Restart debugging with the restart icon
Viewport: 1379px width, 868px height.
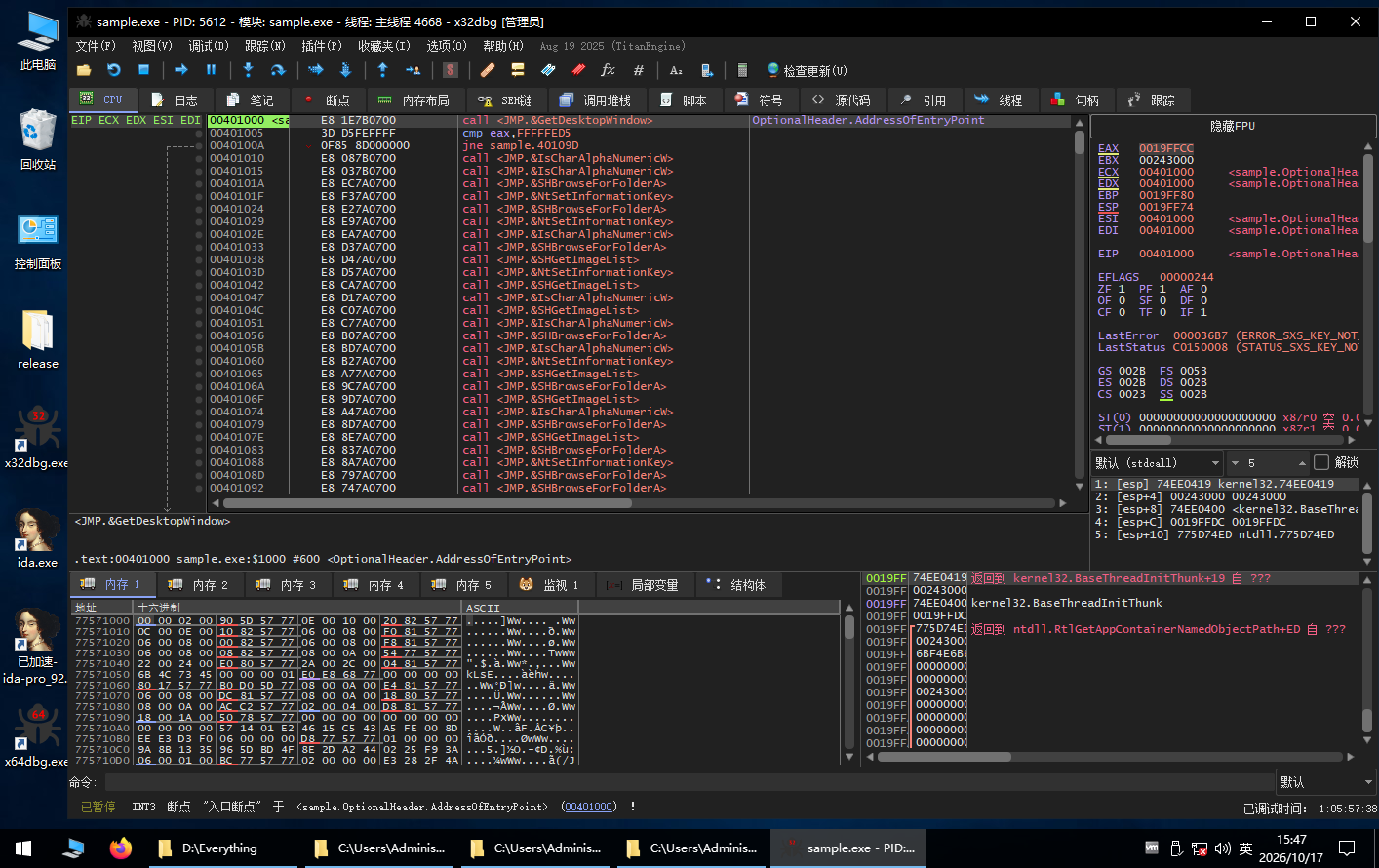pos(113,70)
